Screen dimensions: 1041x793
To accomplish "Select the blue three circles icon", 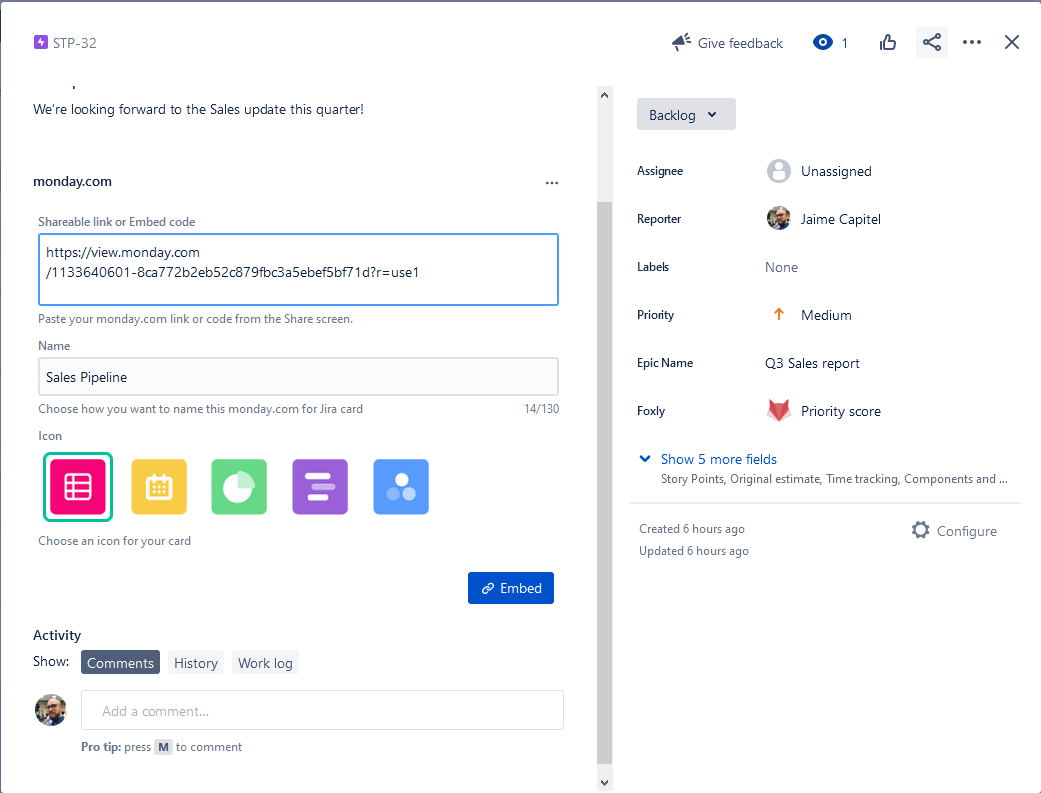I will point(401,487).
